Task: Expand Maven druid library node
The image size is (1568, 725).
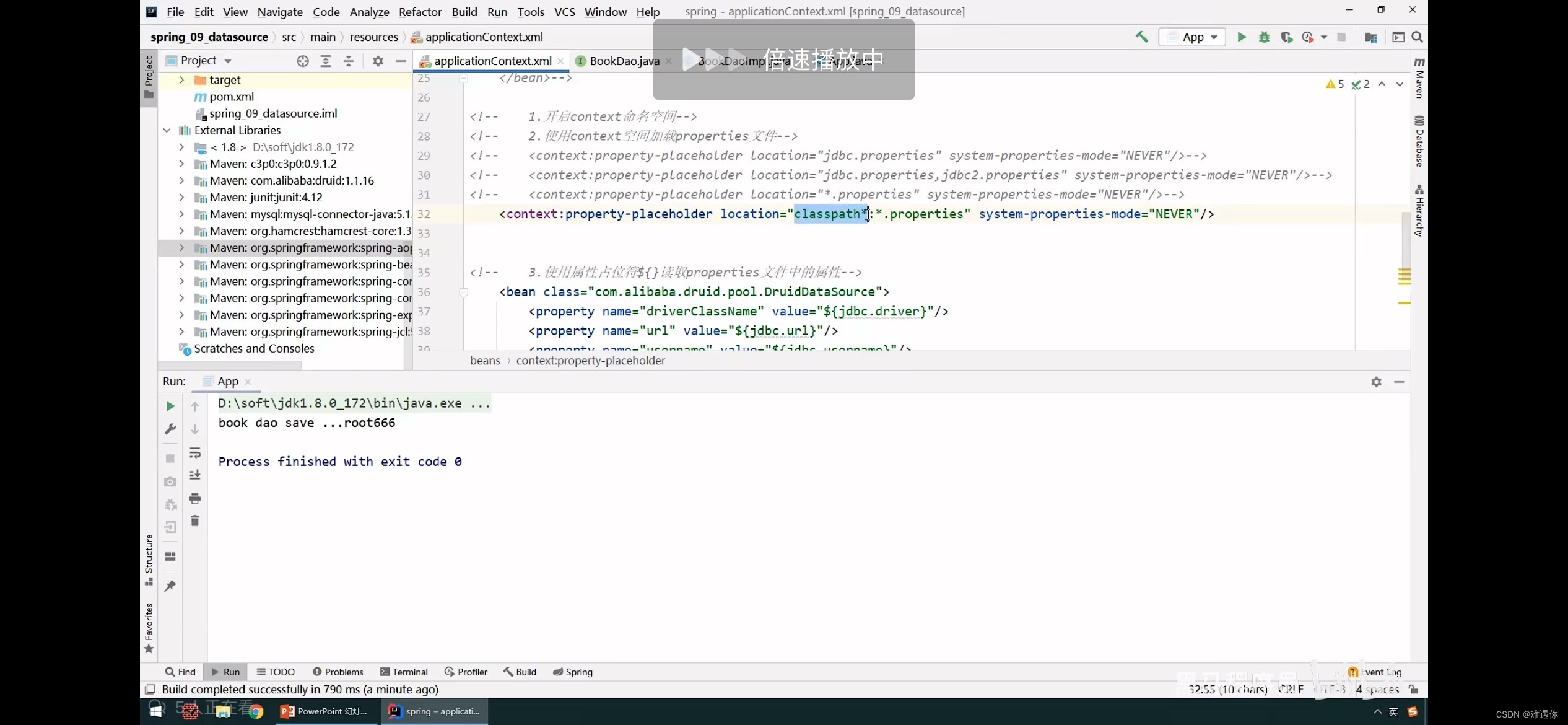Action: pos(181,180)
